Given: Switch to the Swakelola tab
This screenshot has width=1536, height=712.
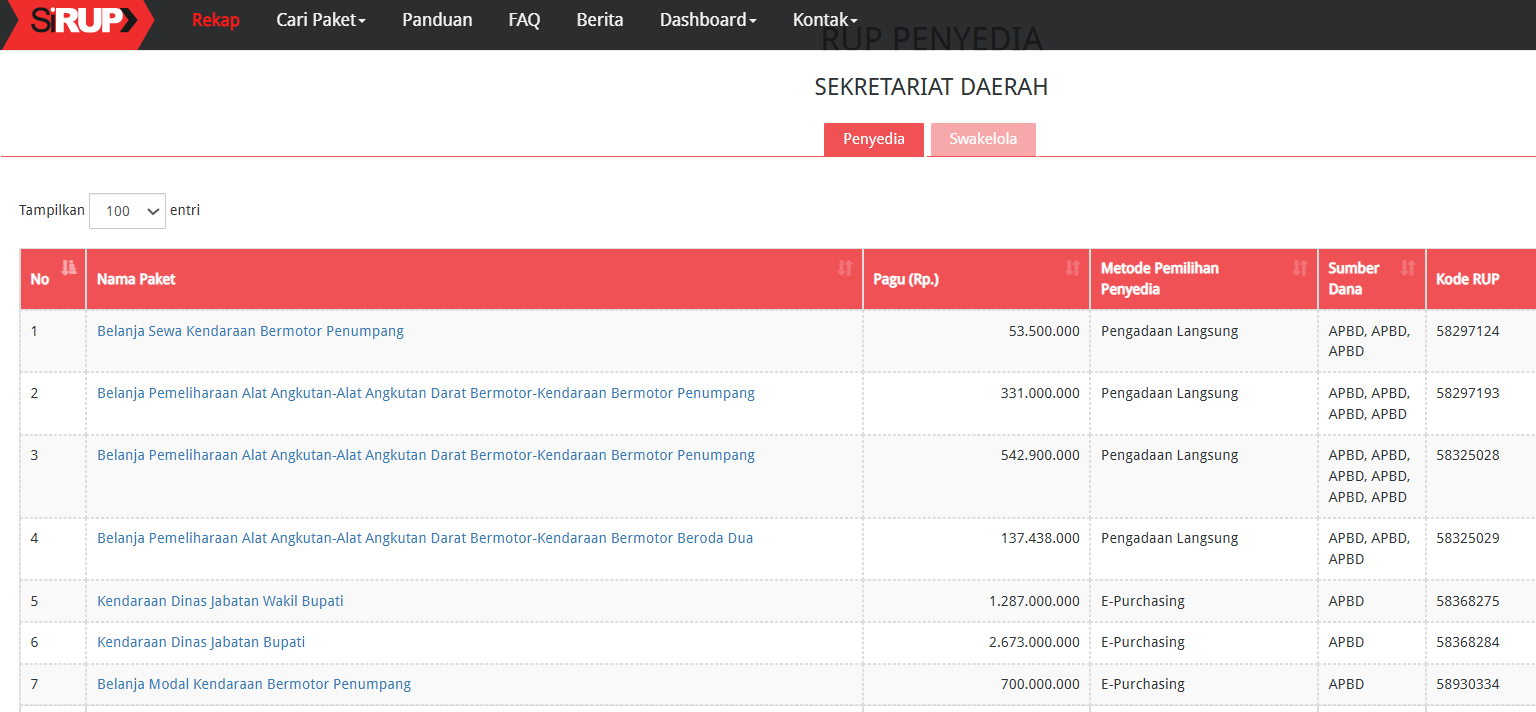Looking at the screenshot, I should click(983, 139).
